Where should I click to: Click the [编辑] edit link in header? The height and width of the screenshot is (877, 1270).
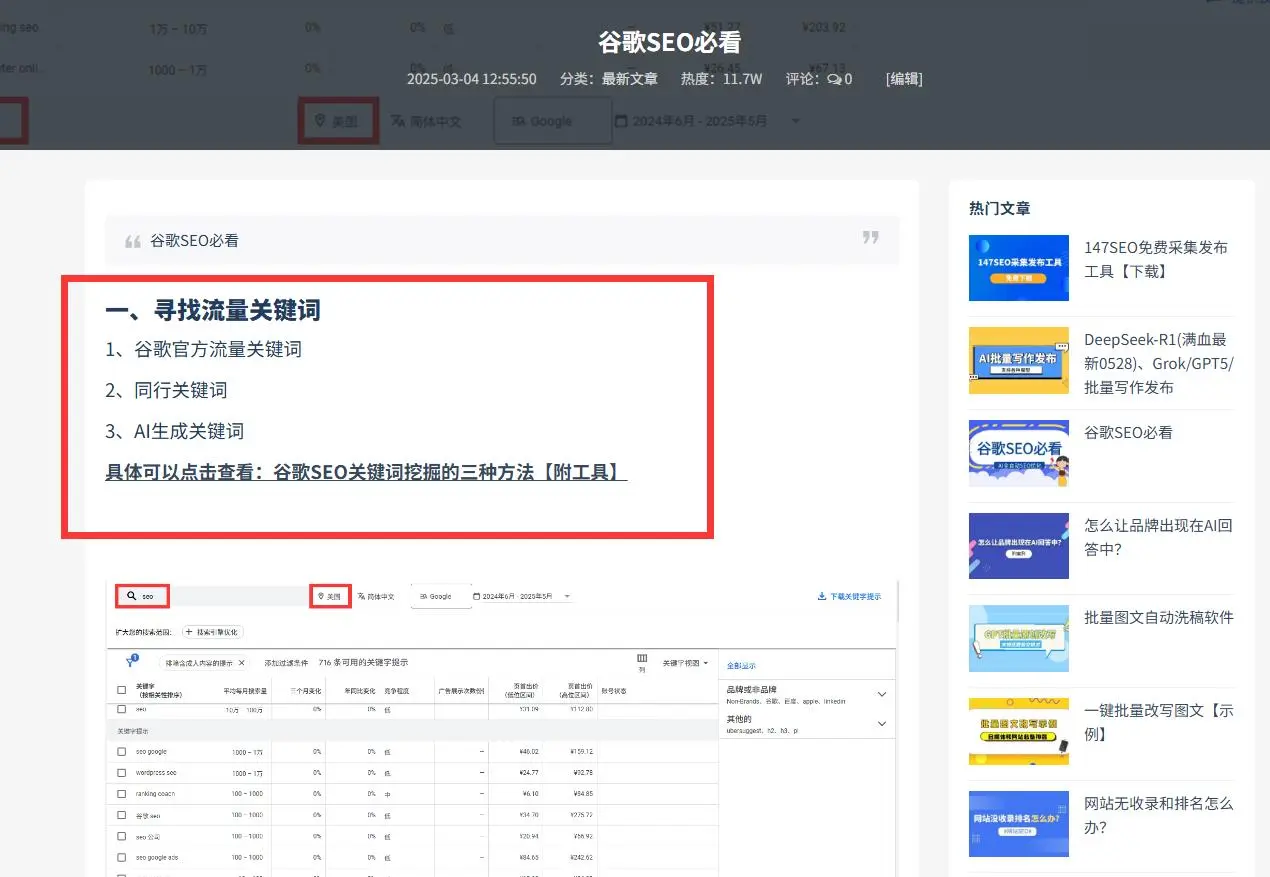click(904, 79)
